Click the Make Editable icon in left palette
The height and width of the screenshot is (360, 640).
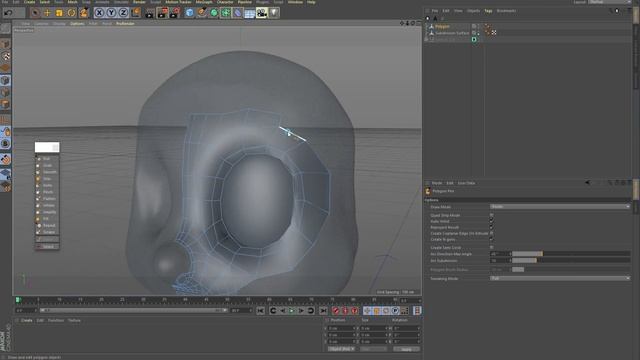pyautogui.click(x=5, y=29)
